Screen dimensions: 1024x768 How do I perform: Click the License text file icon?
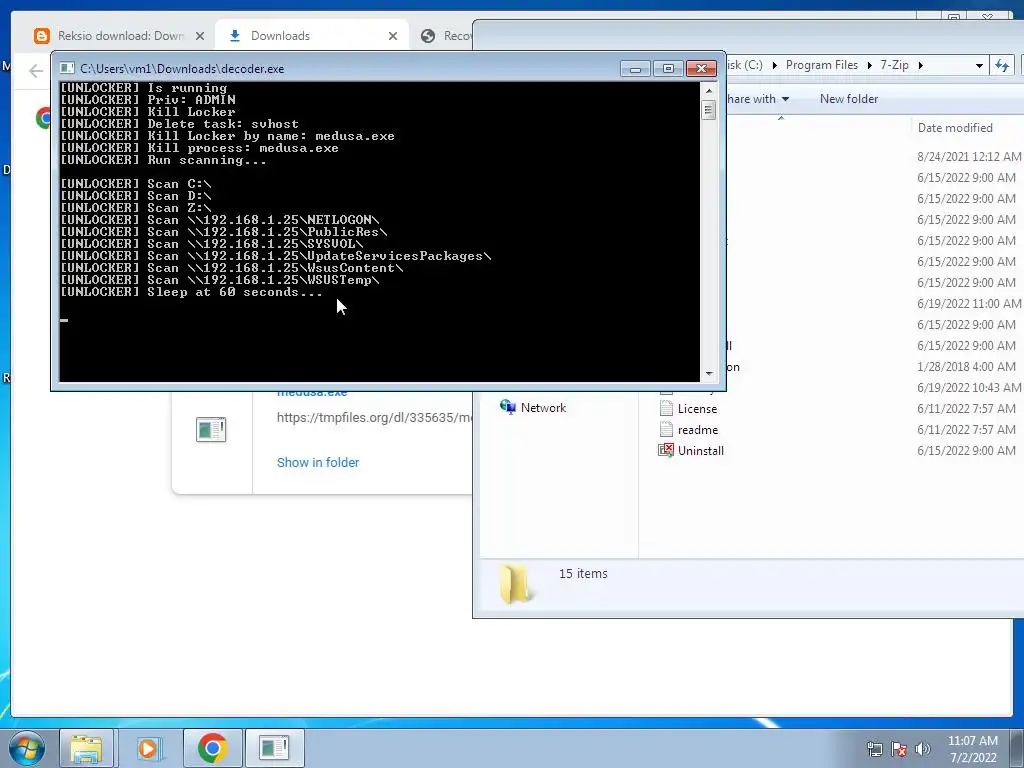665,409
